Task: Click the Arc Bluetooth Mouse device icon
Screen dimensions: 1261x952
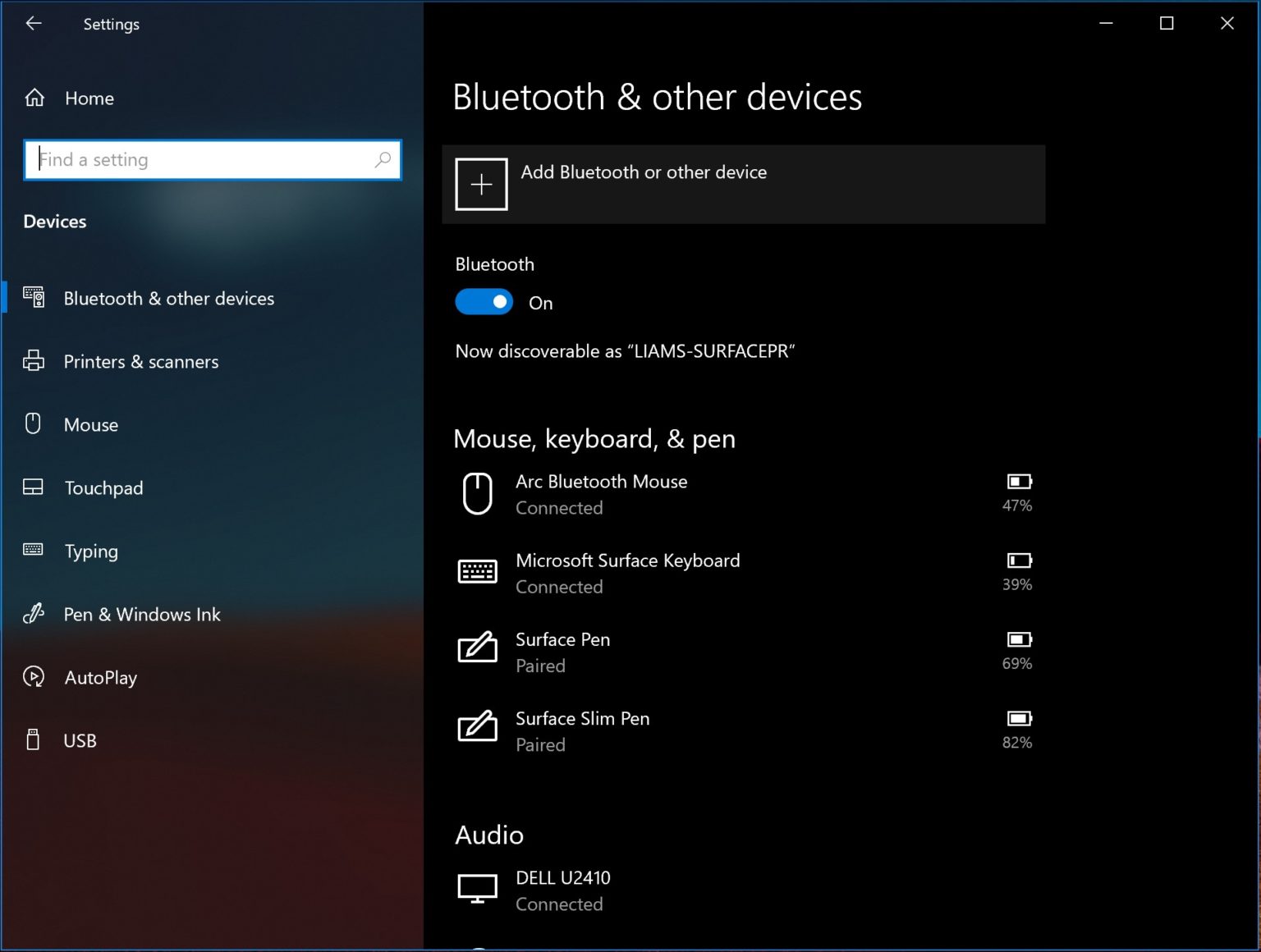Action: tap(478, 493)
